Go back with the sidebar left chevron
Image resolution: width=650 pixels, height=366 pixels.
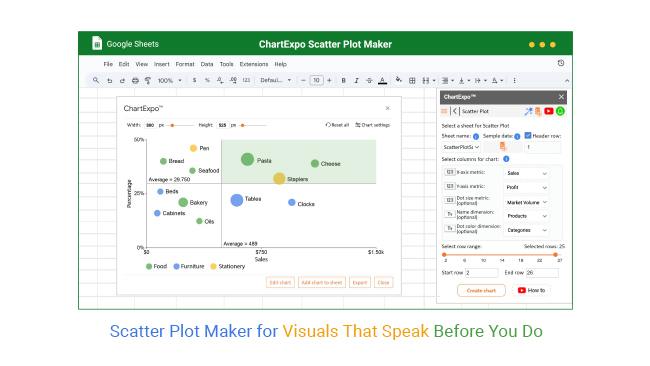coord(455,111)
